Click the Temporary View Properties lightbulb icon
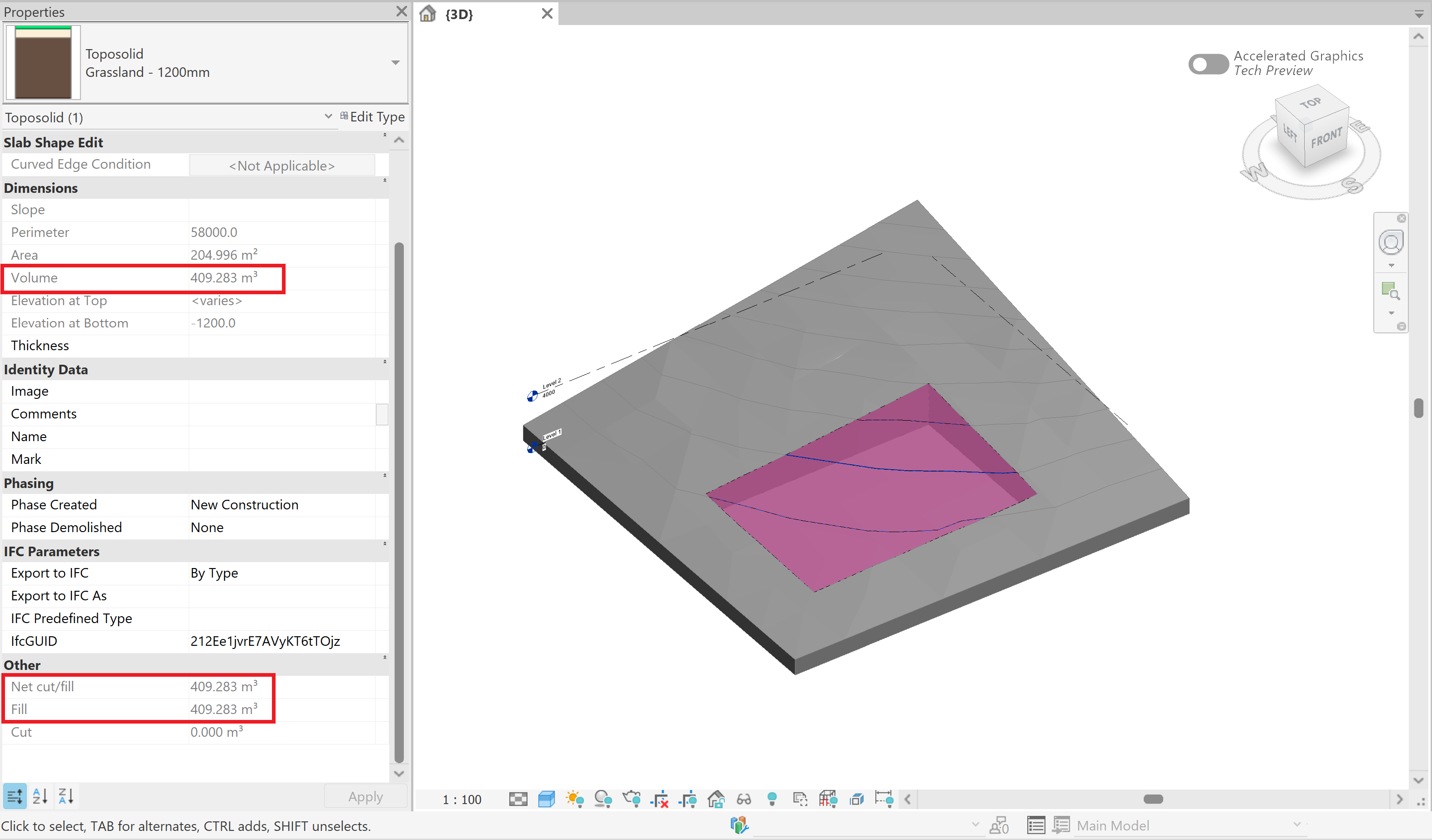Viewport: 1432px width, 840px height. tap(773, 799)
